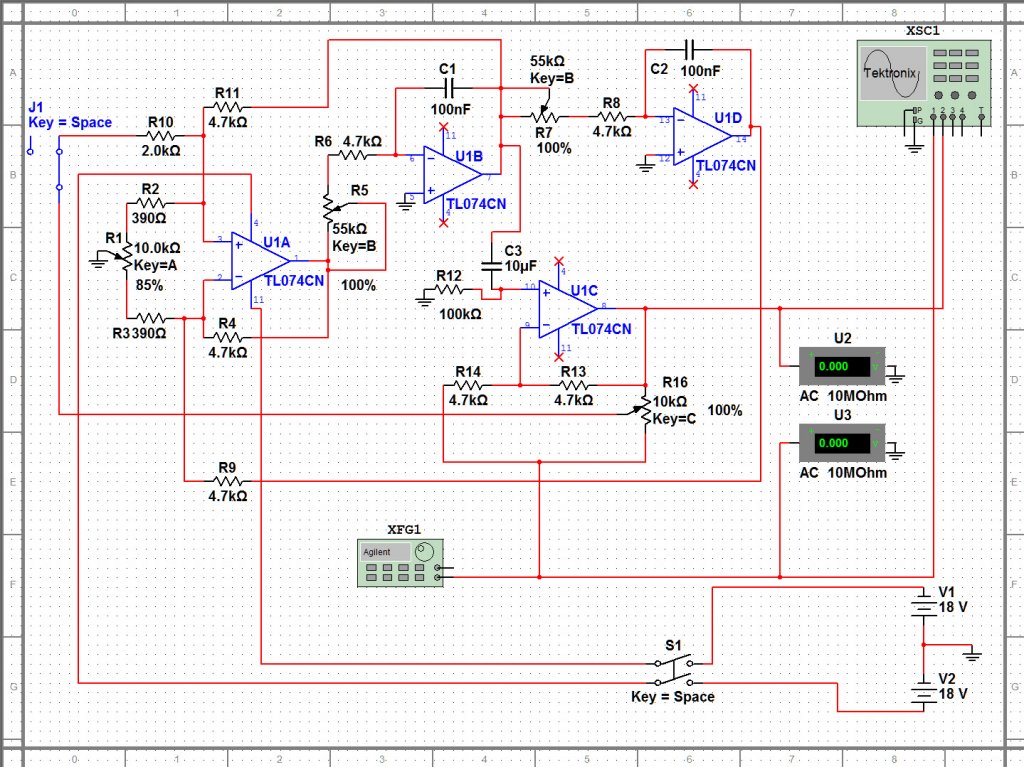Select op-amp U1B triangle symbol
Viewport: 1024px width, 767px height.
click(x=453, y=174)
